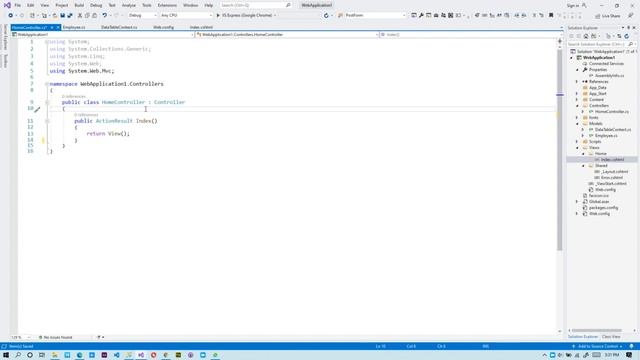Click the screwdriver quick actions icon in margin
The width and height of the screenshot is (640, 360).
click(37, 109)
